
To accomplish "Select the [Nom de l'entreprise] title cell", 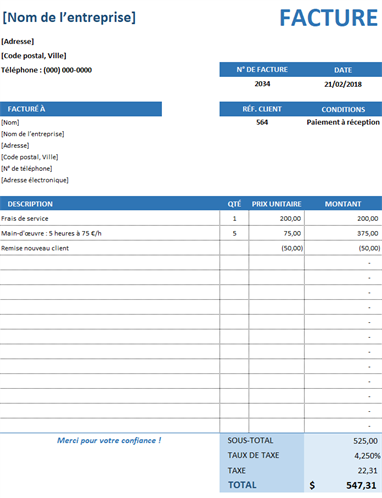I will click(69, 17).
